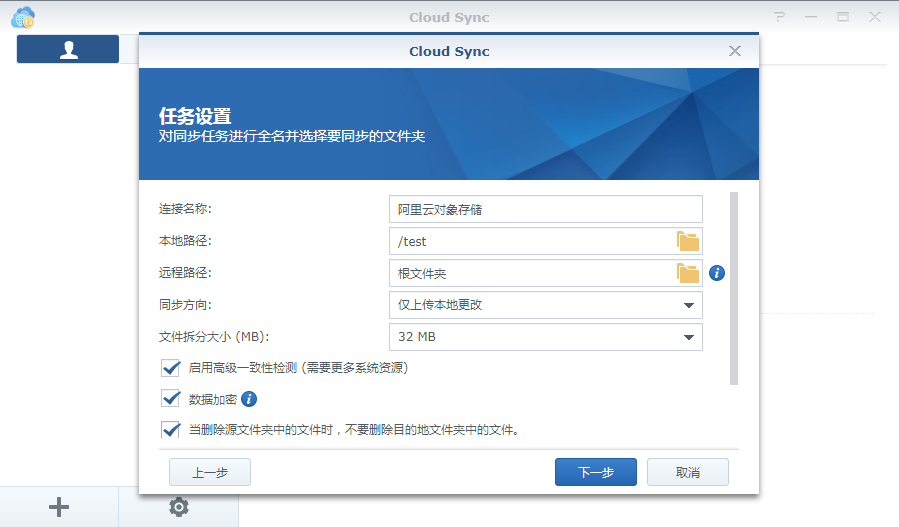Click the Cloud Sync app logo

pyautogui.click(x=23, y=18)
